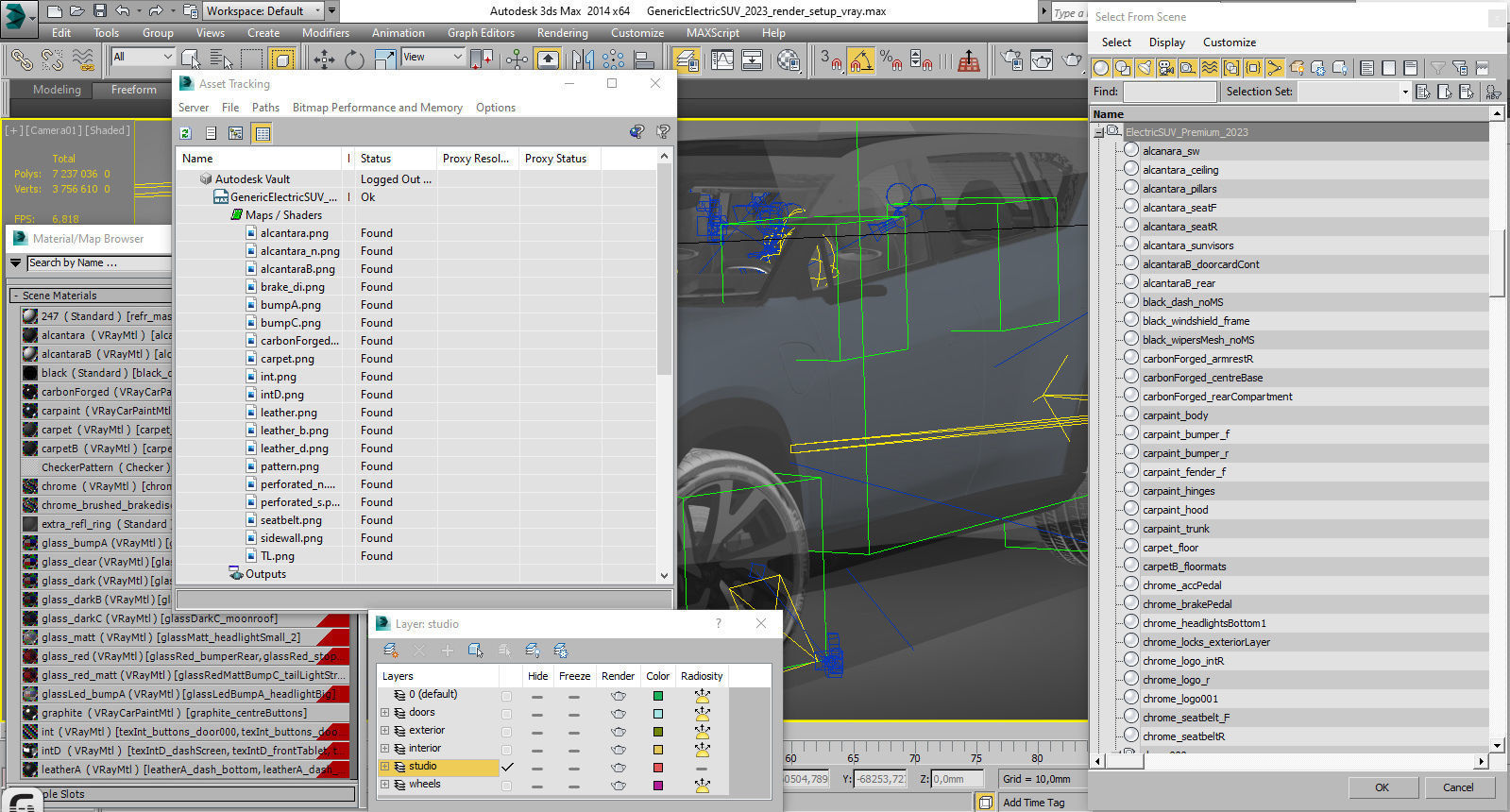This screenshot has height=812, width=1510.
Task: Open Render Setup teapot icon
Action: coord(1011,60)
